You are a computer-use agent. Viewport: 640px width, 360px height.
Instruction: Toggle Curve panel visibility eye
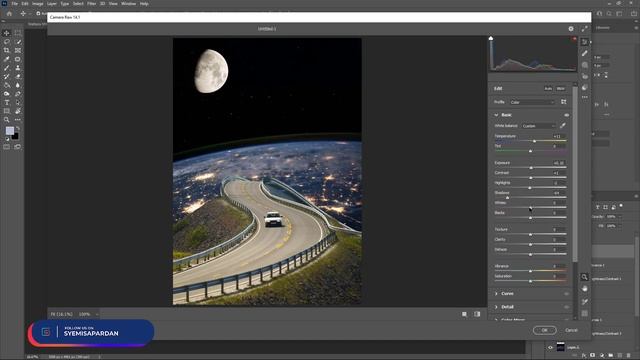(x=567, y=293)
